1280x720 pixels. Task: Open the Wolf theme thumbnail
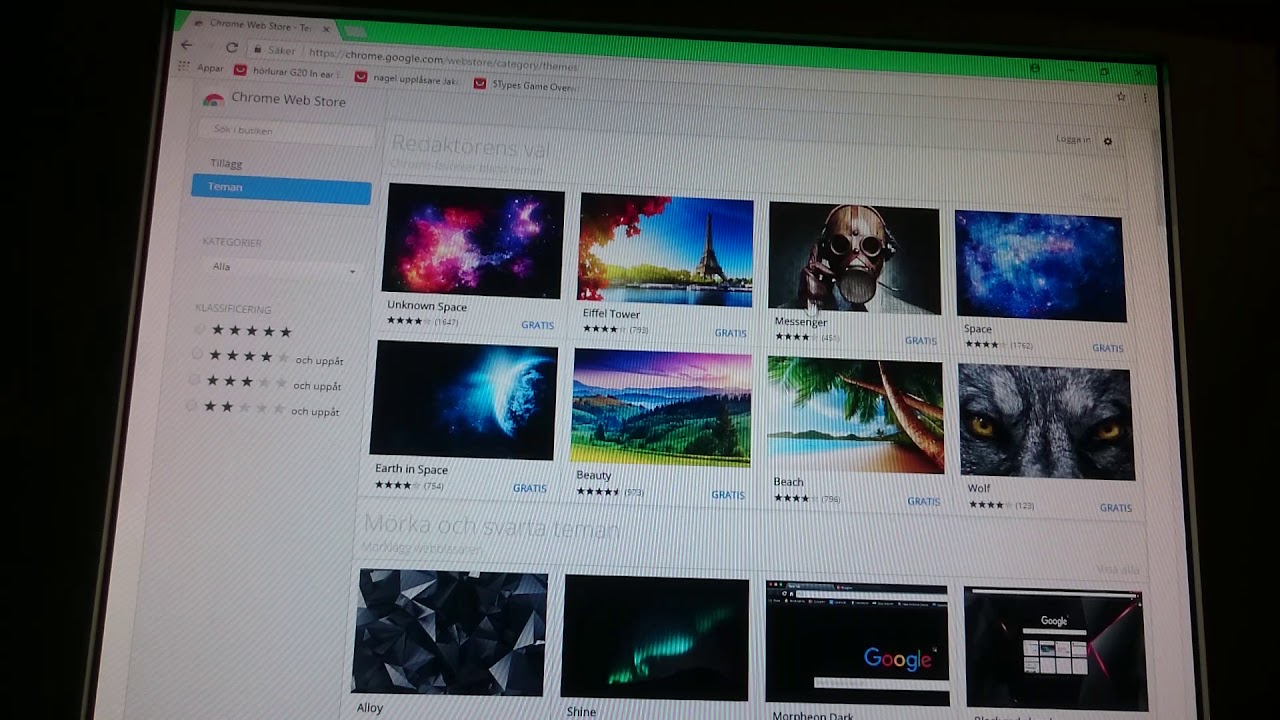tap(1046, 422)
